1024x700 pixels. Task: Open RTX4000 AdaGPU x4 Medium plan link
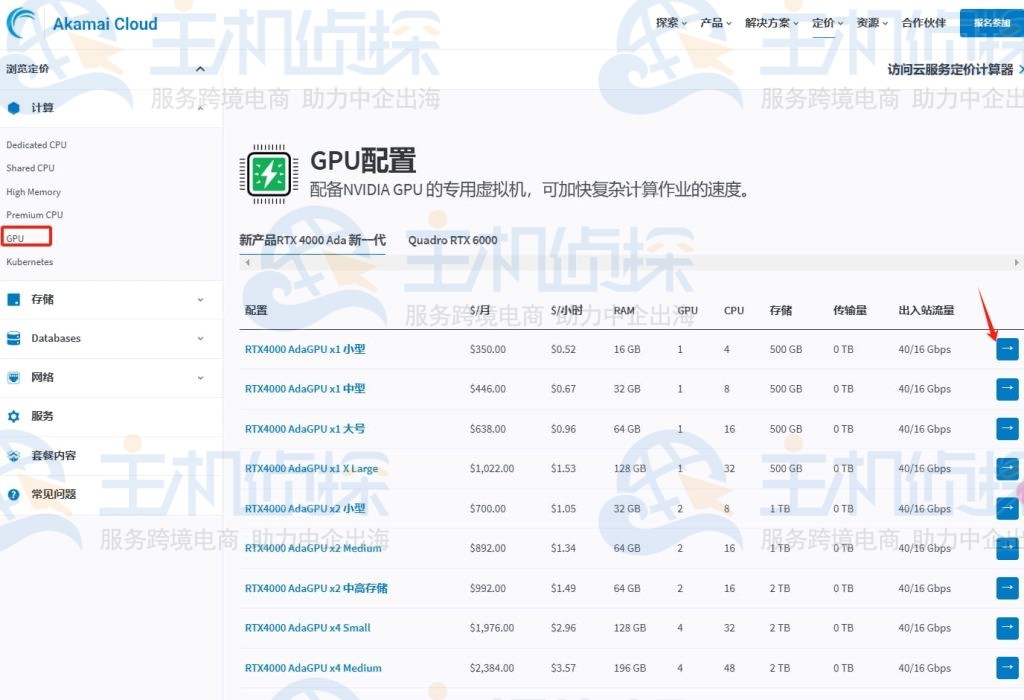tap(313, 668)
